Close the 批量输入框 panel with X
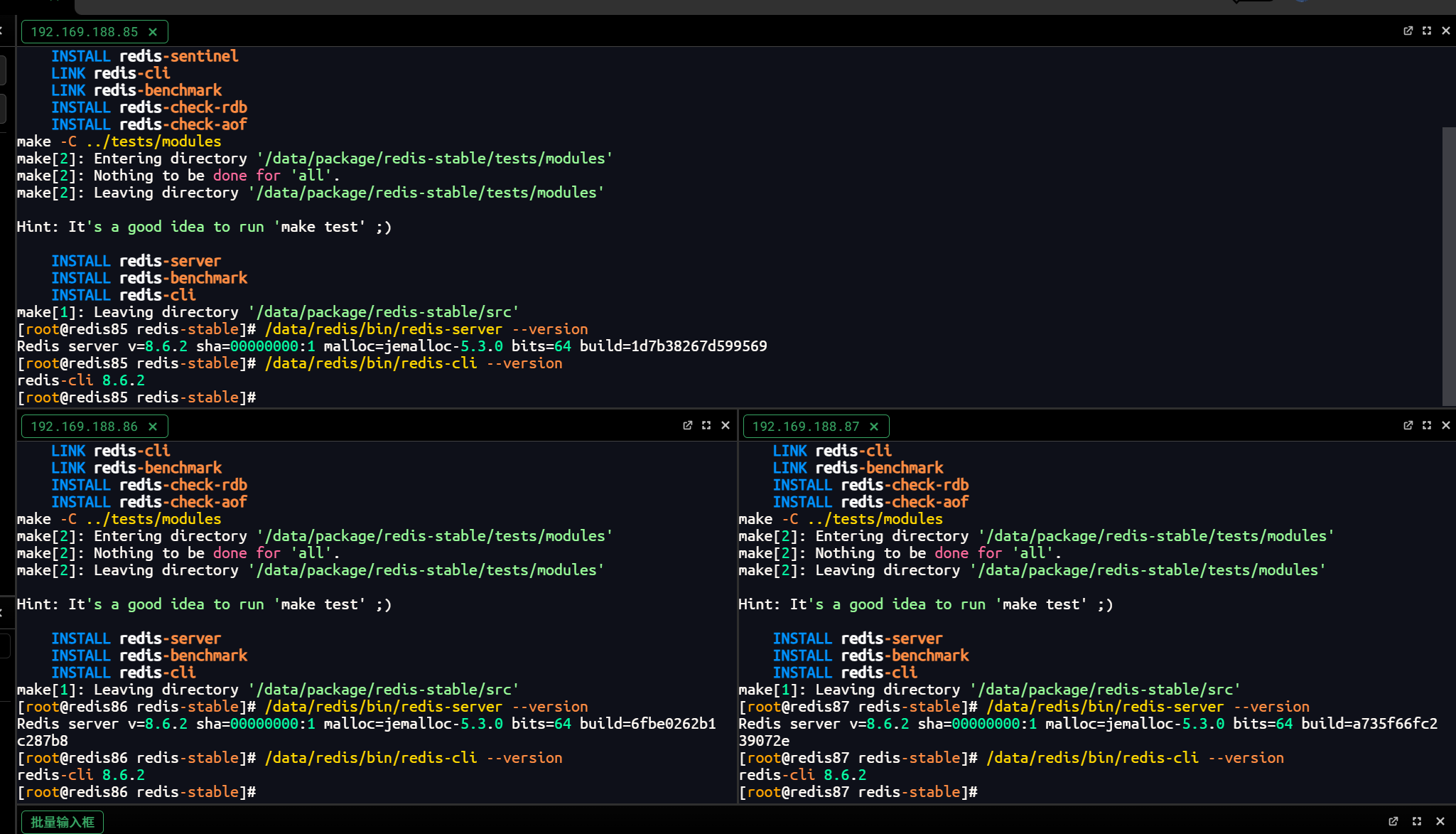The height and width of the screenshot is (834, 1456). 1440,821
